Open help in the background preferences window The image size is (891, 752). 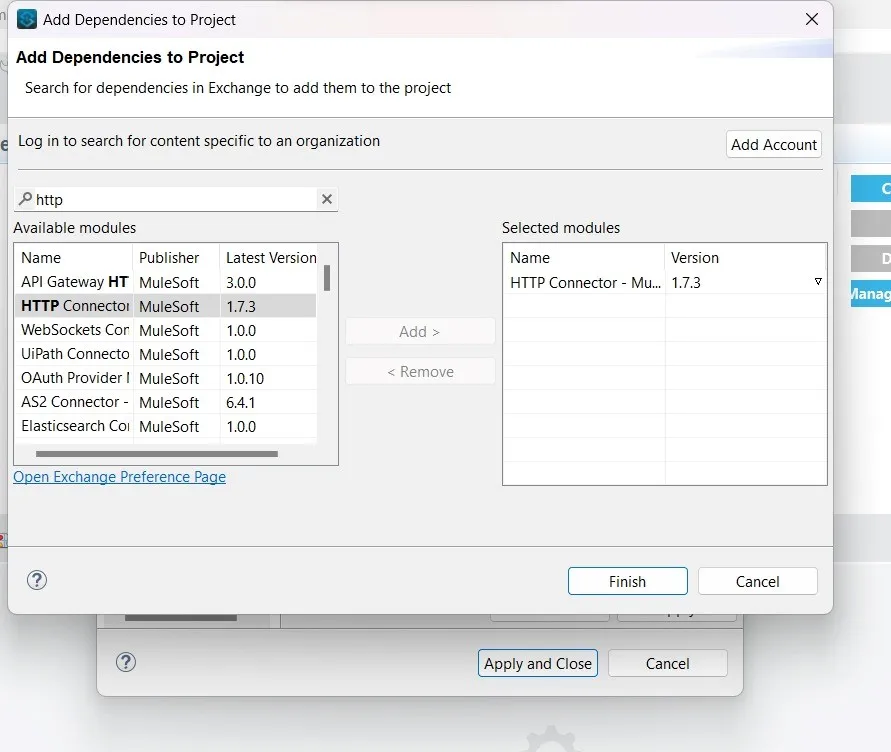[x=126, y=662]
